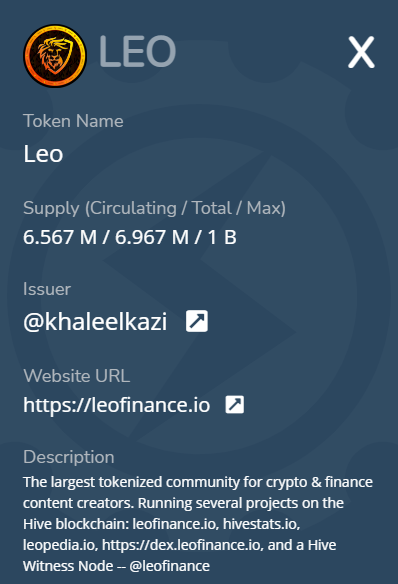This screenshot has height=584, width=398.
Task: Select the Website URL label
Action: click(x=77, y=376)
